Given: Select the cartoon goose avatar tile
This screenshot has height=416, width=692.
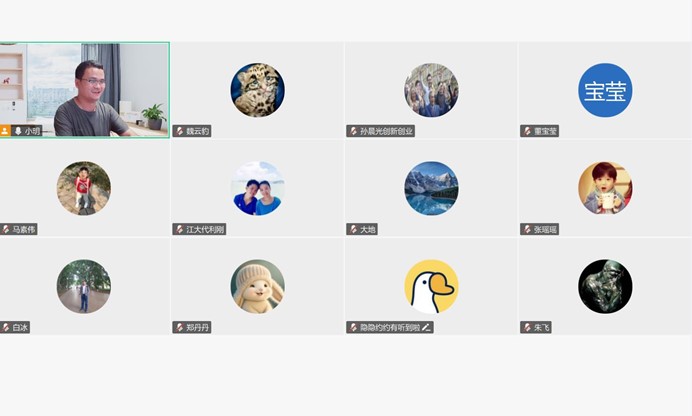Looking at the screenshot, I should 431,286.
